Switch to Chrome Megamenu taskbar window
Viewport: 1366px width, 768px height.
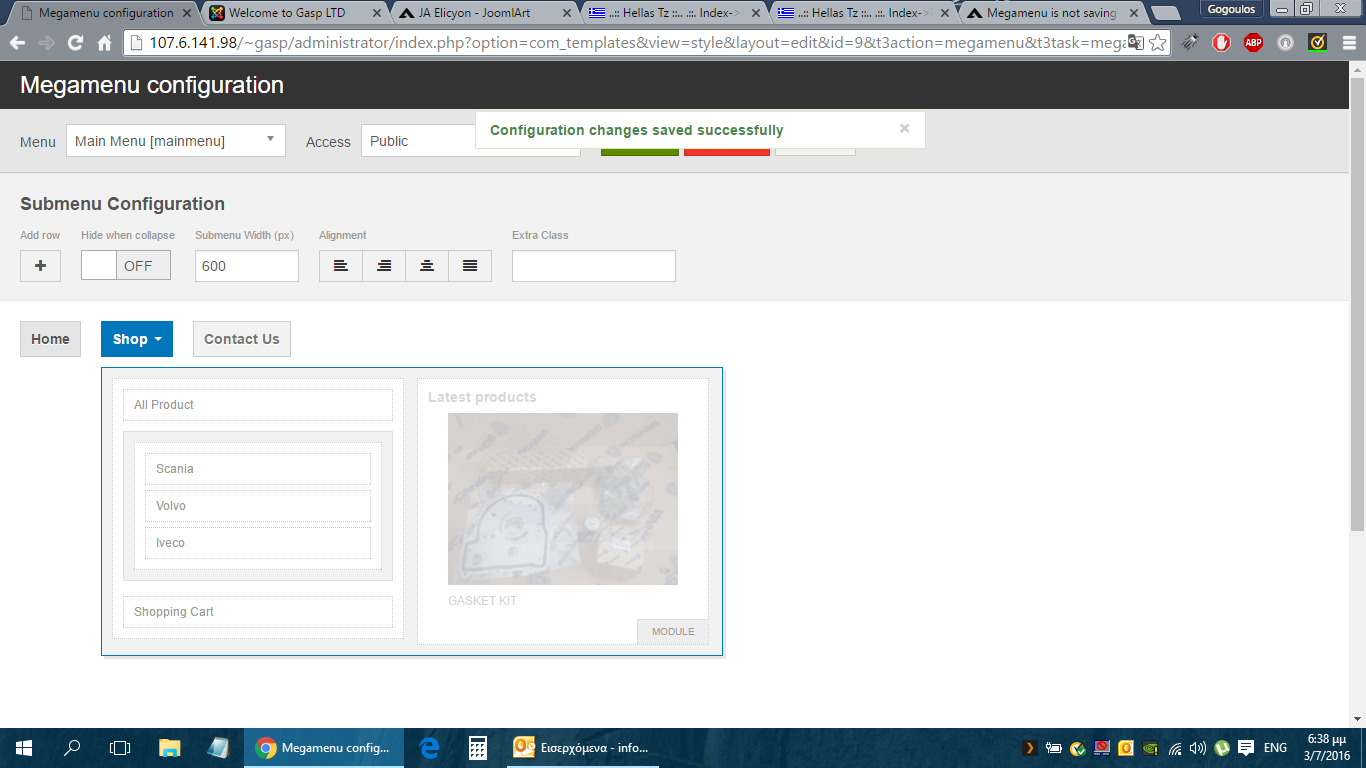pyautogui.click(x=324, y=748)
